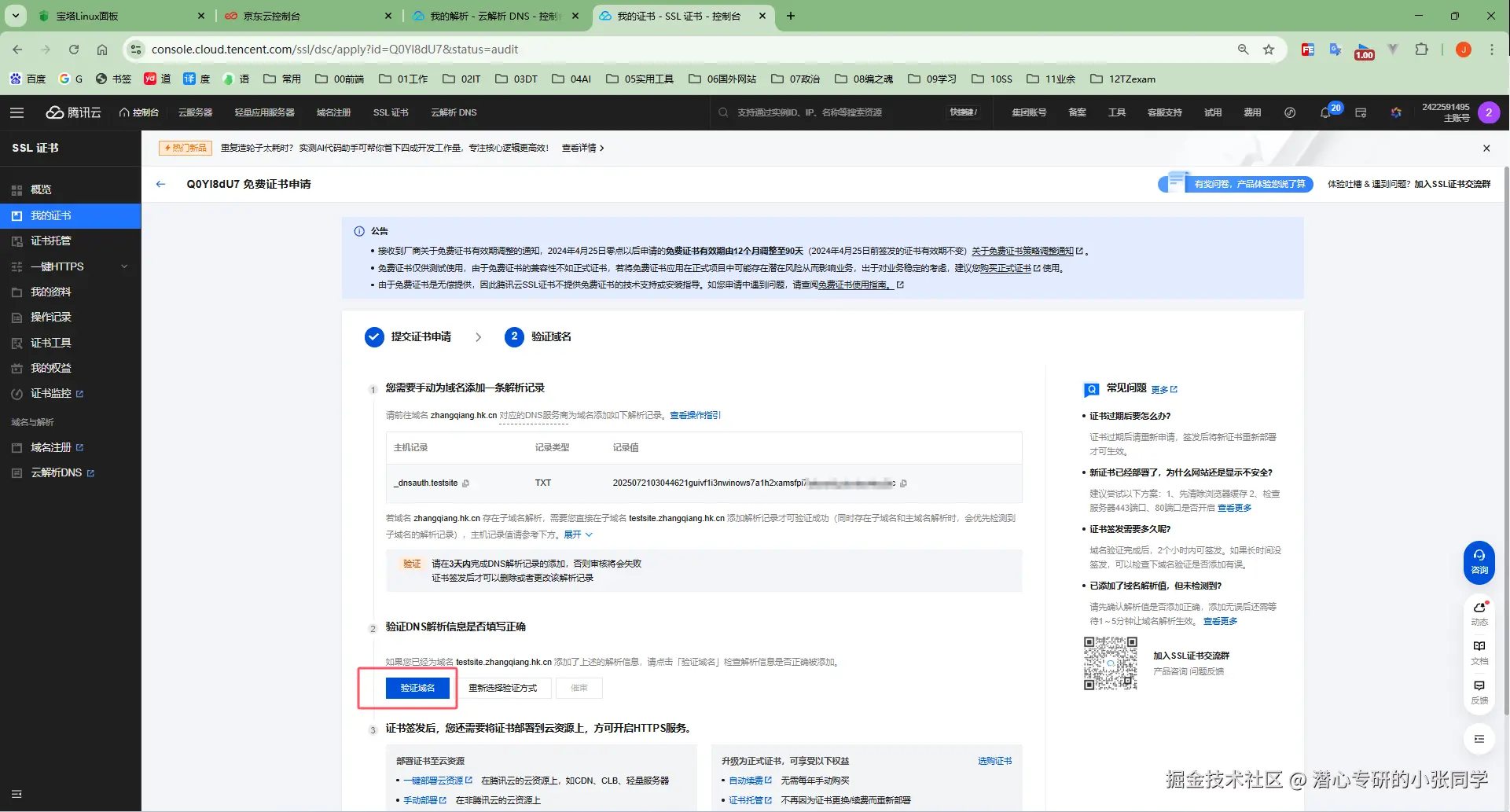The image size is (1510, 812).
Task: Open 手动部署 link
Action: point(424,800)
